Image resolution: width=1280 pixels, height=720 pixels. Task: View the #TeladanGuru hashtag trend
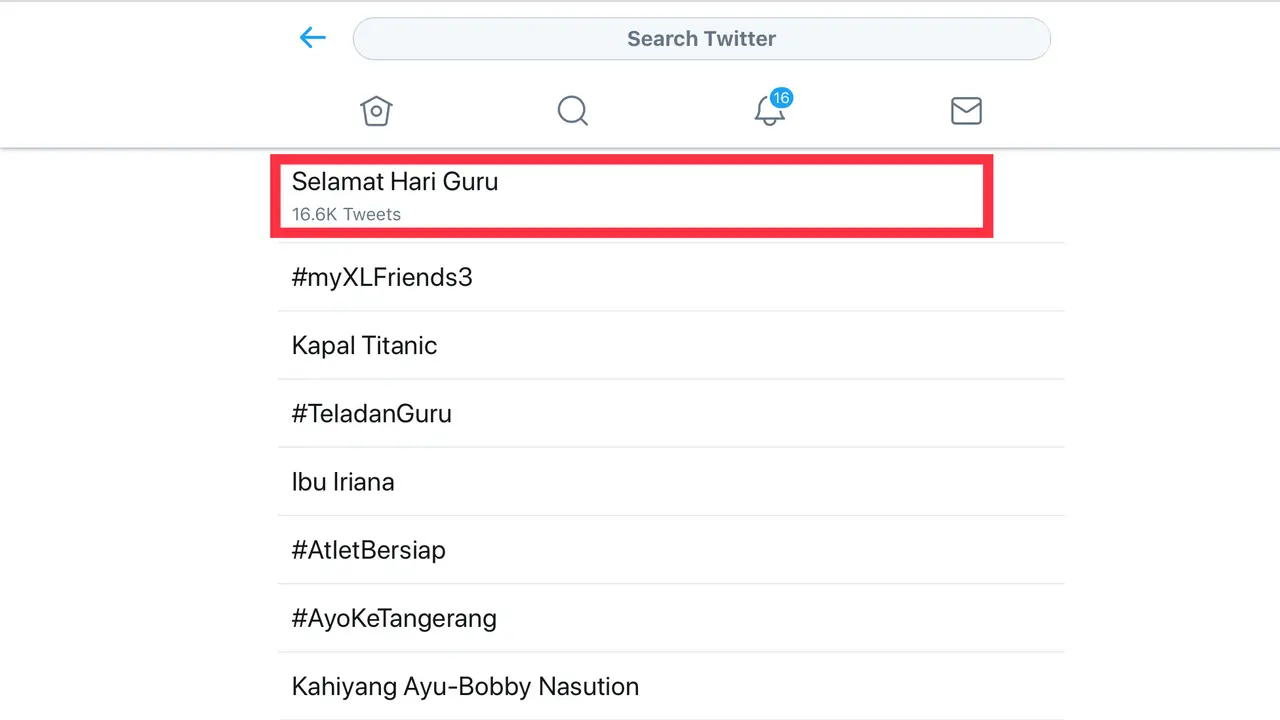(671, 413)
